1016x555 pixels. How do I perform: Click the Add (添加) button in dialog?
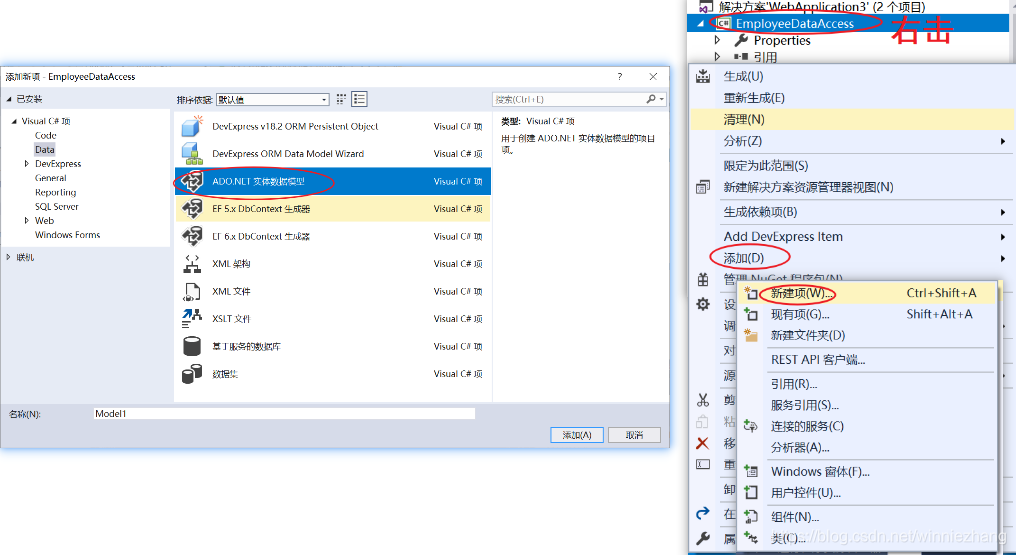[577, 435]
